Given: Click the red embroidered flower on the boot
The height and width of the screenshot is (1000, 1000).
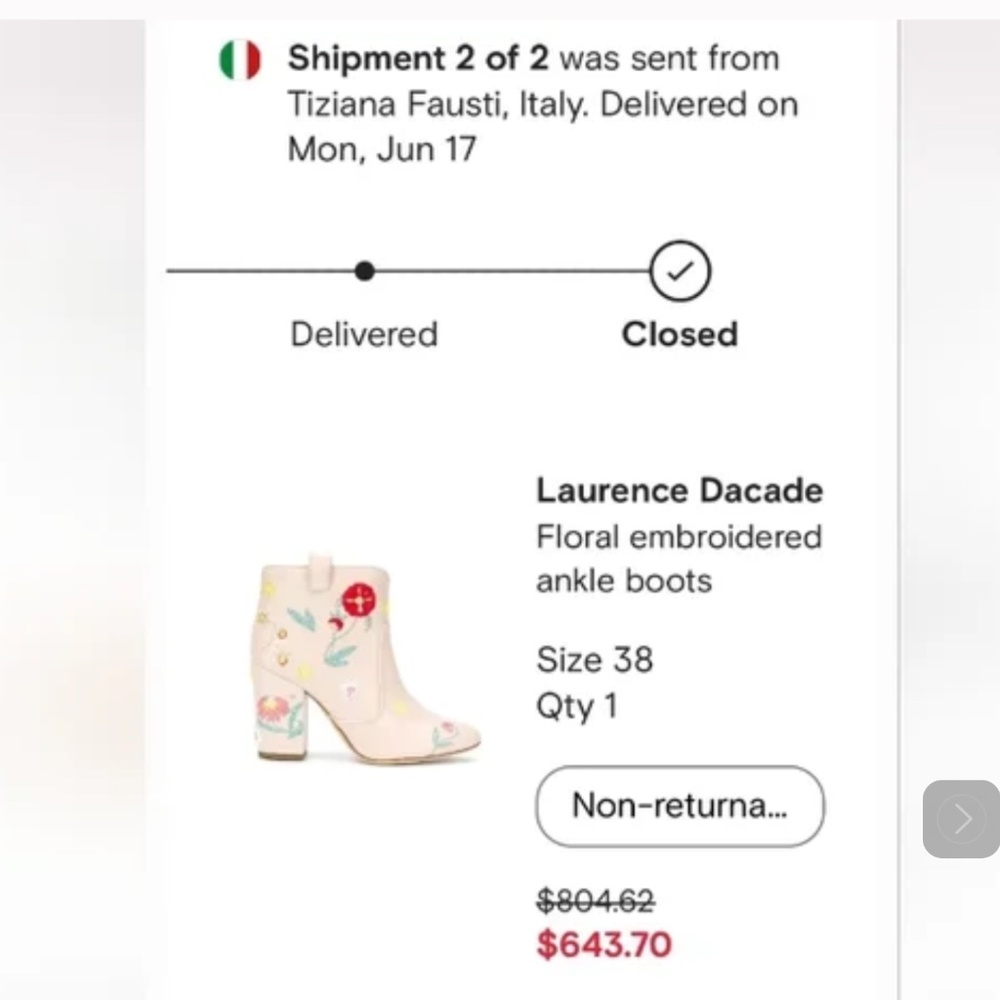Looking at the screenshot, I should (358, 600).
